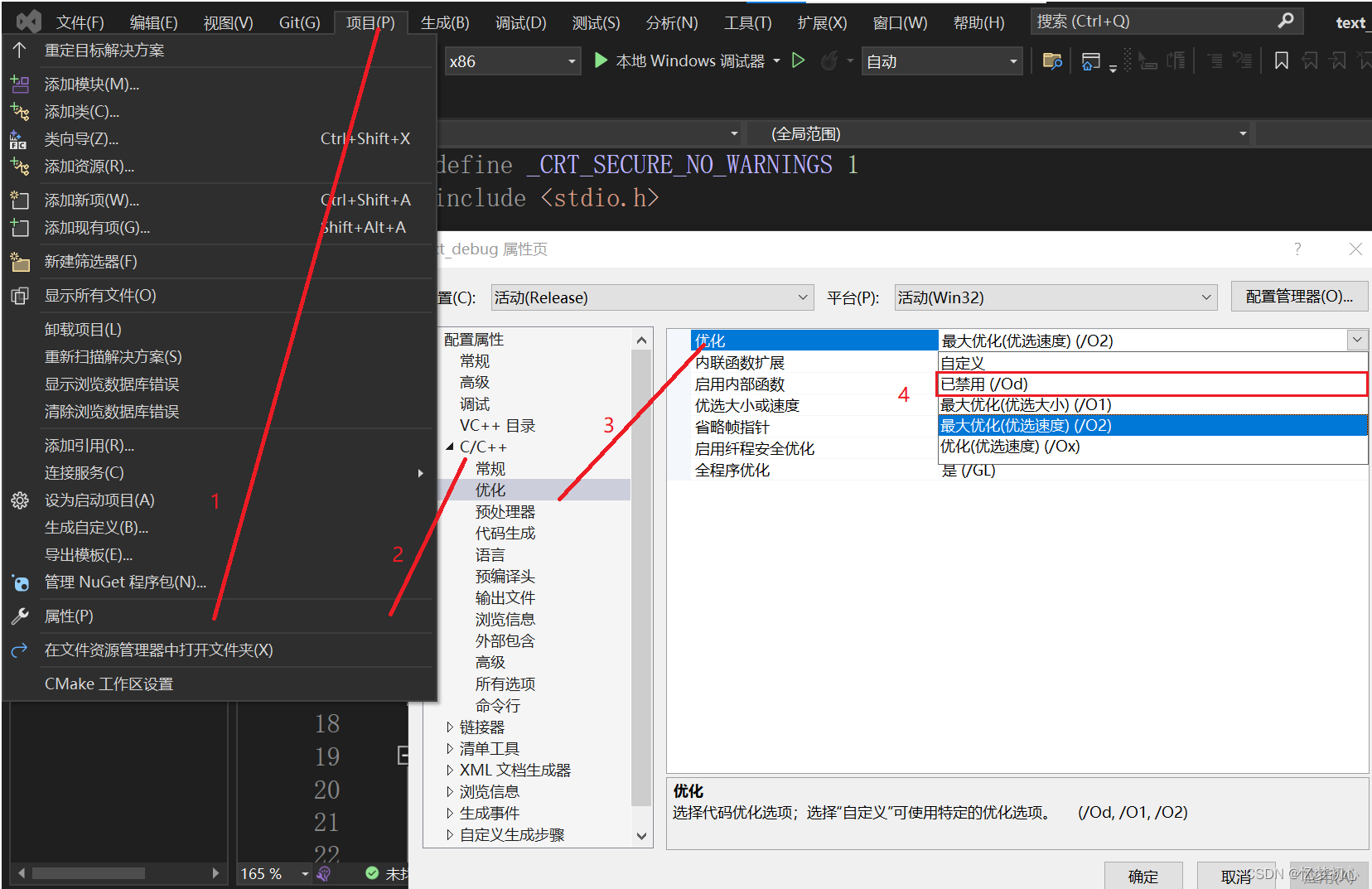
Task: Click the help question mark in the property dialog
Action: (x=1297, y=249)
